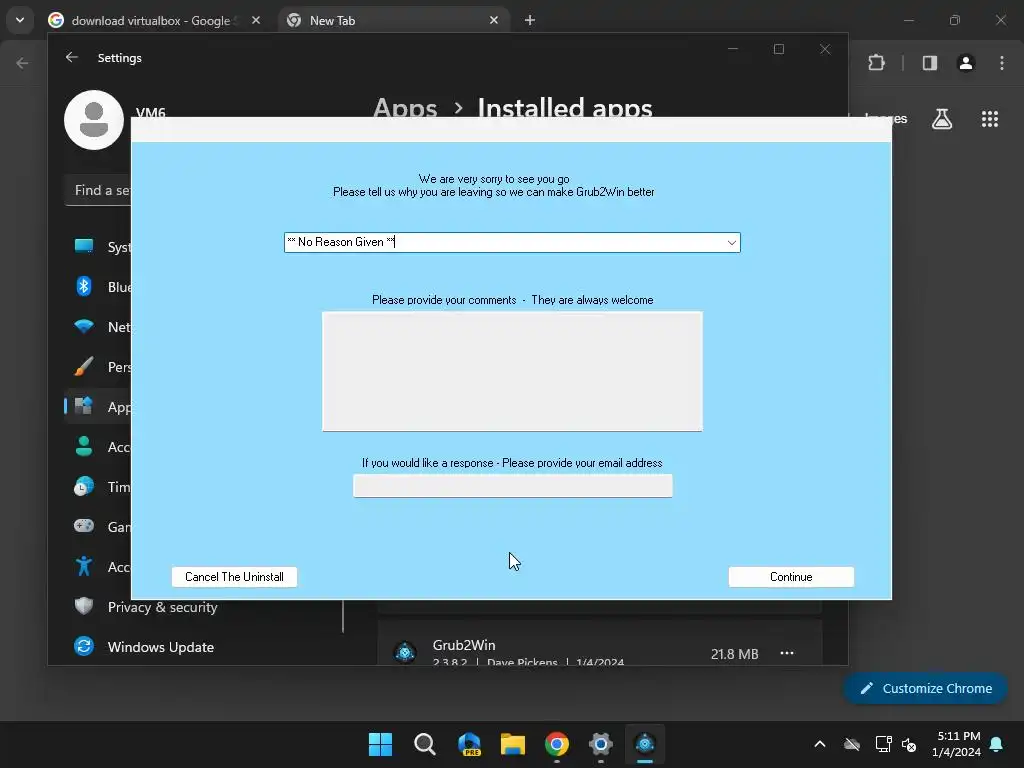Open Privacy & security in Settings

162,607
